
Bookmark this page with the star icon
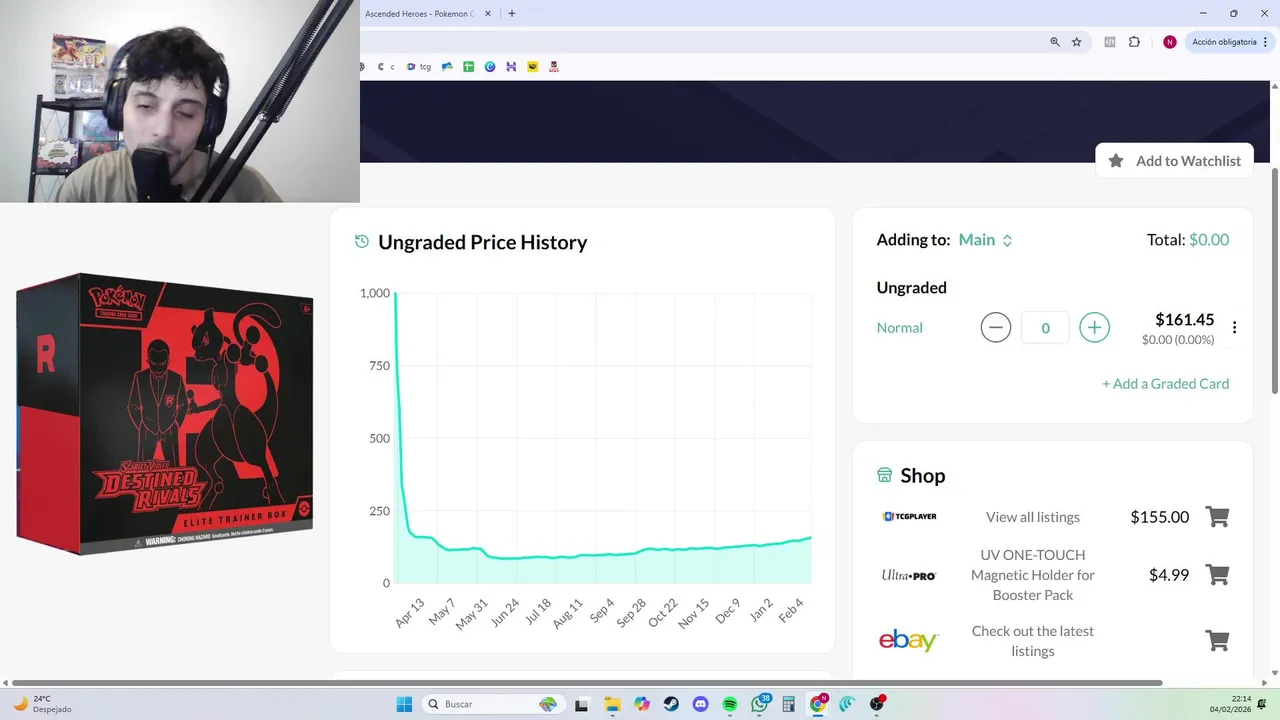pos(1077,42)
